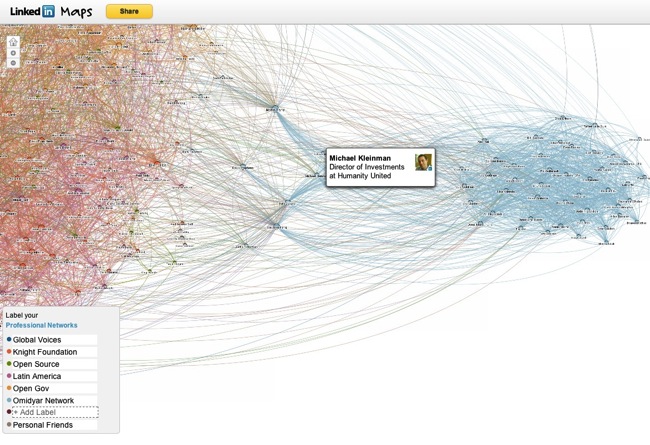Viewport: 650px width, 445px height.
Task: Click 'Label your' text in legend panel
Action: pos(22,315)
